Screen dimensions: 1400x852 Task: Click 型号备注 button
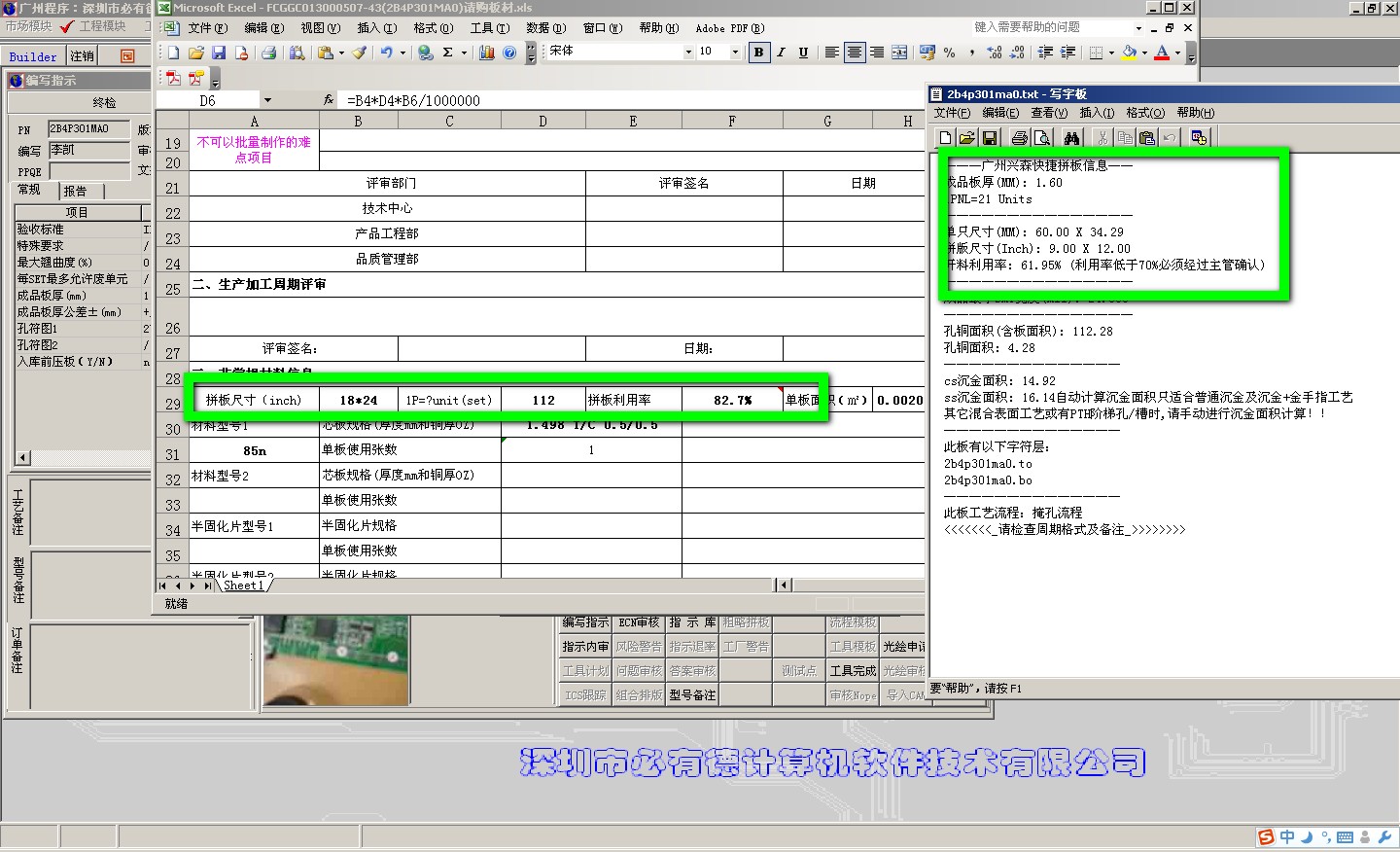pos(692,695)
